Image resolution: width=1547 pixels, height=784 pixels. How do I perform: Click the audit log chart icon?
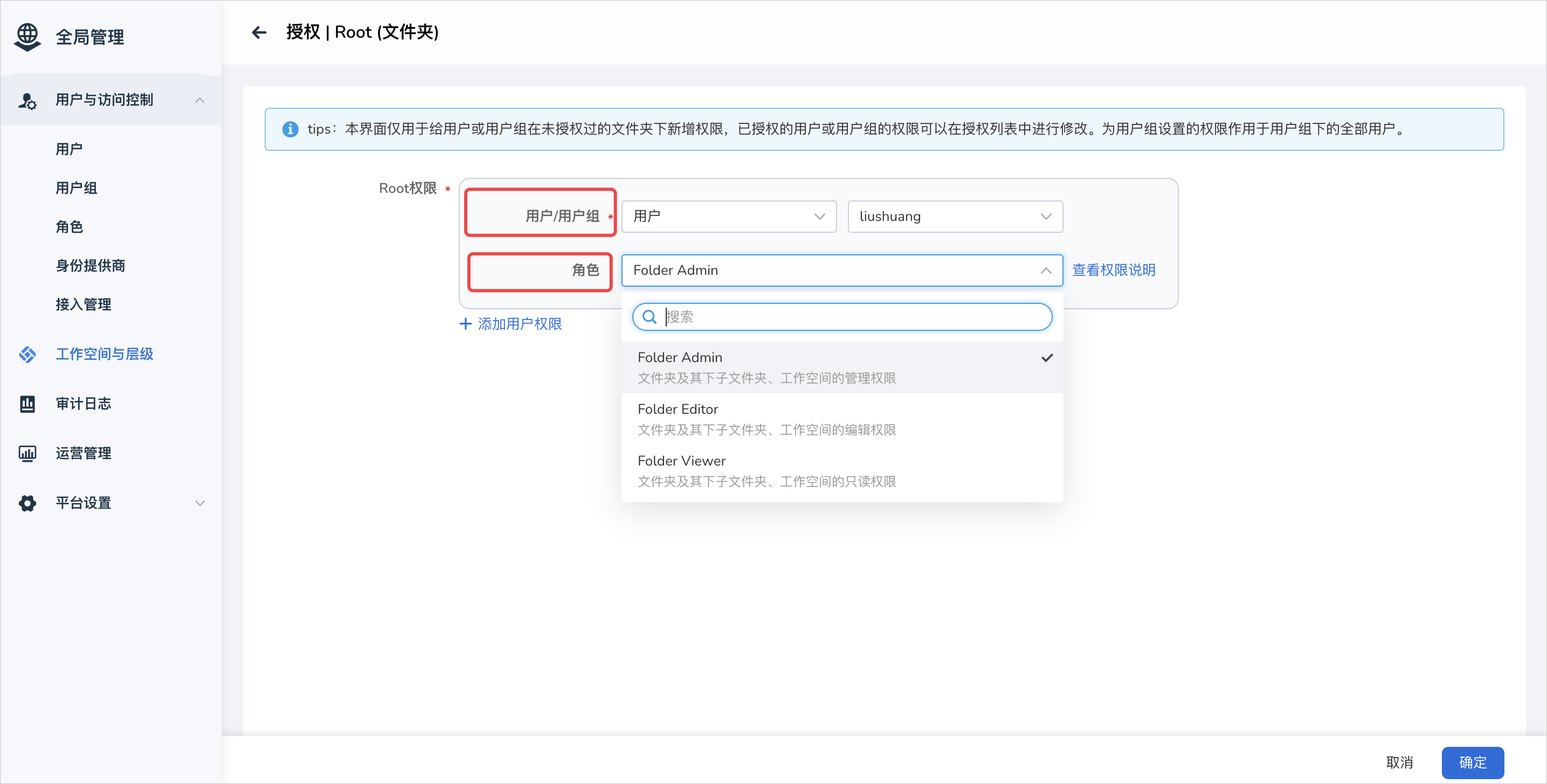point(27,404)
